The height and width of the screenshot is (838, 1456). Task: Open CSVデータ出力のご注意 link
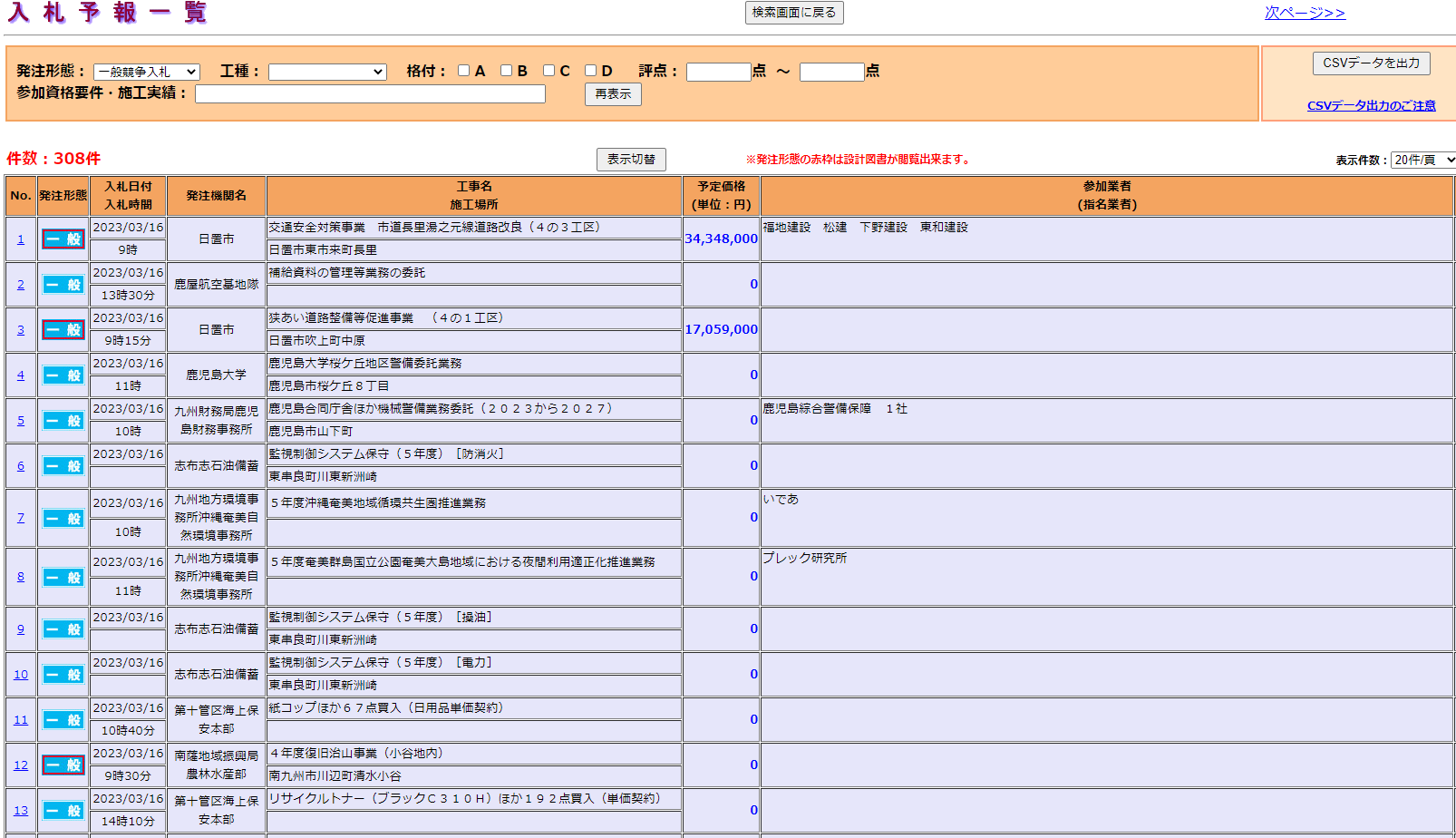click(1372, 106)
